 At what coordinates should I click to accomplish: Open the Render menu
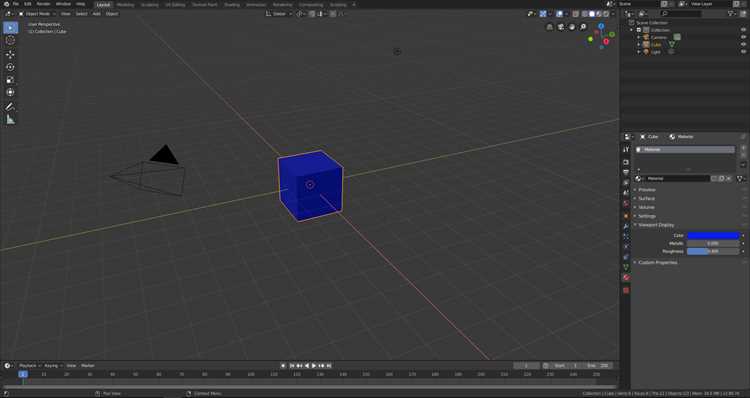pos(43,4)
